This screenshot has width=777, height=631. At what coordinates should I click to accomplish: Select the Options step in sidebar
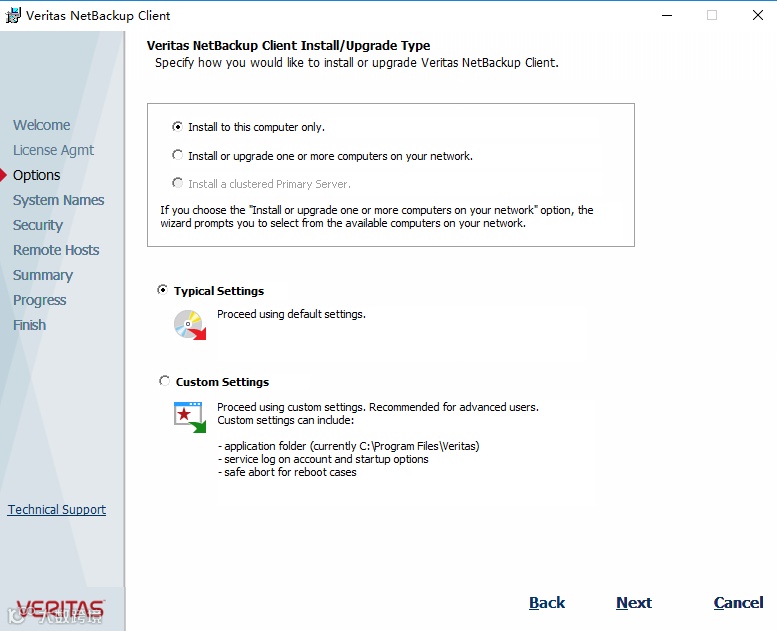tap(37, 175)
